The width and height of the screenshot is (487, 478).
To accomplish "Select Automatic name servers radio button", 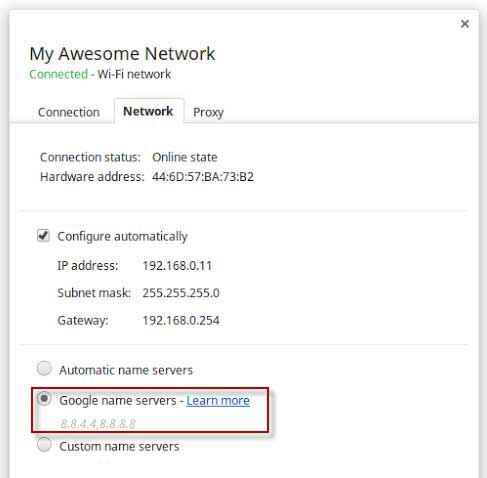I will click(x=44, y=368).
